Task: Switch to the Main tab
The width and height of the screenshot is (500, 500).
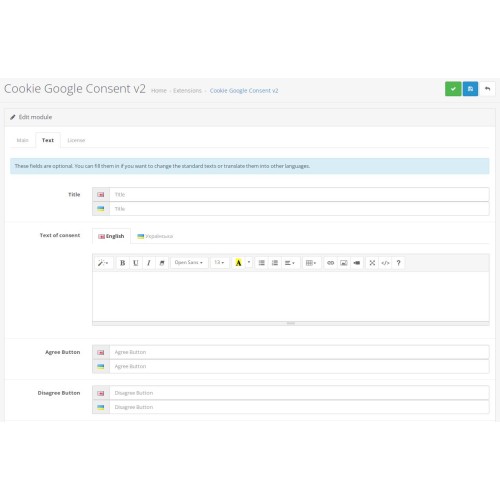Action: [x=23, y=140]
